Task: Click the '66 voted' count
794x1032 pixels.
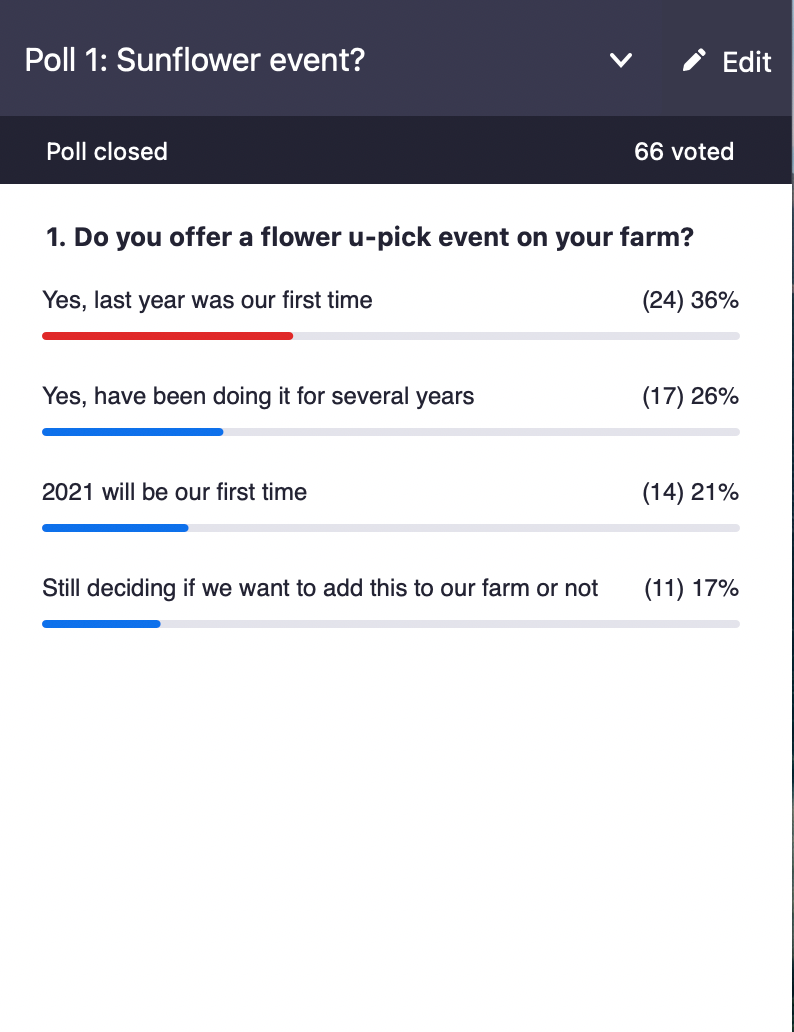Action: coord(684,151)
